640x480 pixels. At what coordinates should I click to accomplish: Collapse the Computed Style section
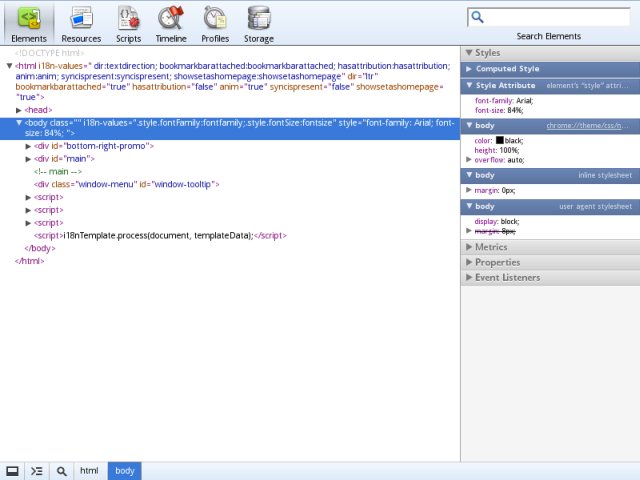pos(507,69)
